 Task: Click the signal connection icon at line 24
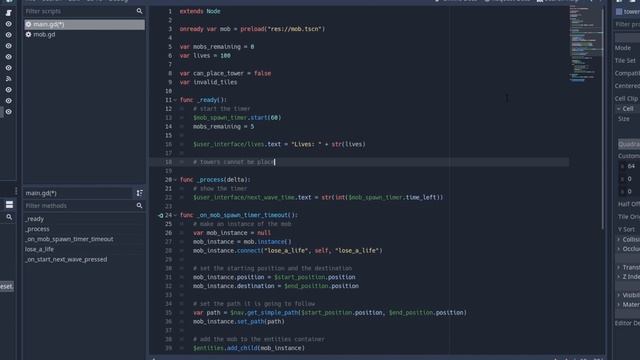click(x=161, y=216)
